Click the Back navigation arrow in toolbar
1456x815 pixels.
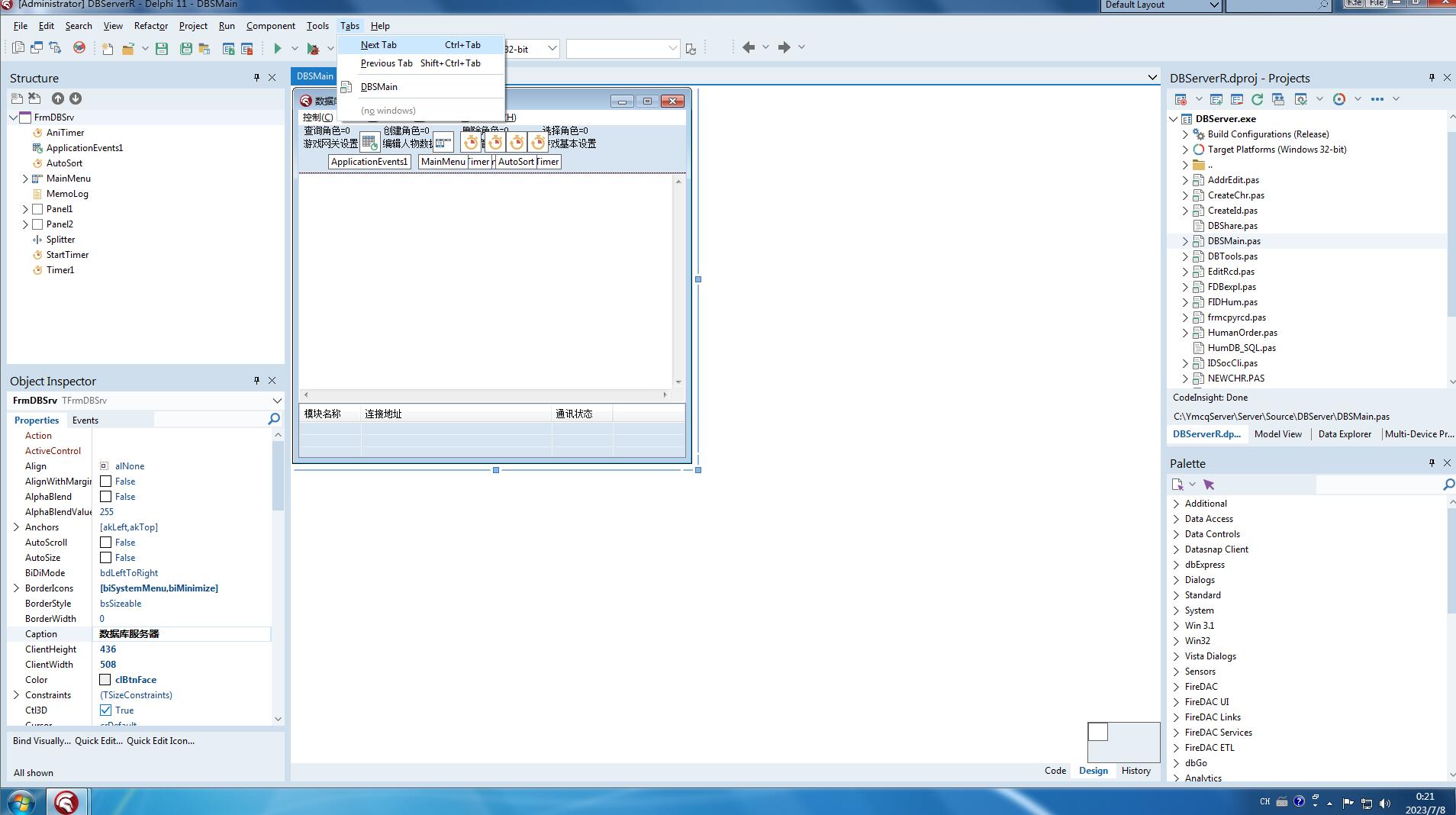(749, 47)
